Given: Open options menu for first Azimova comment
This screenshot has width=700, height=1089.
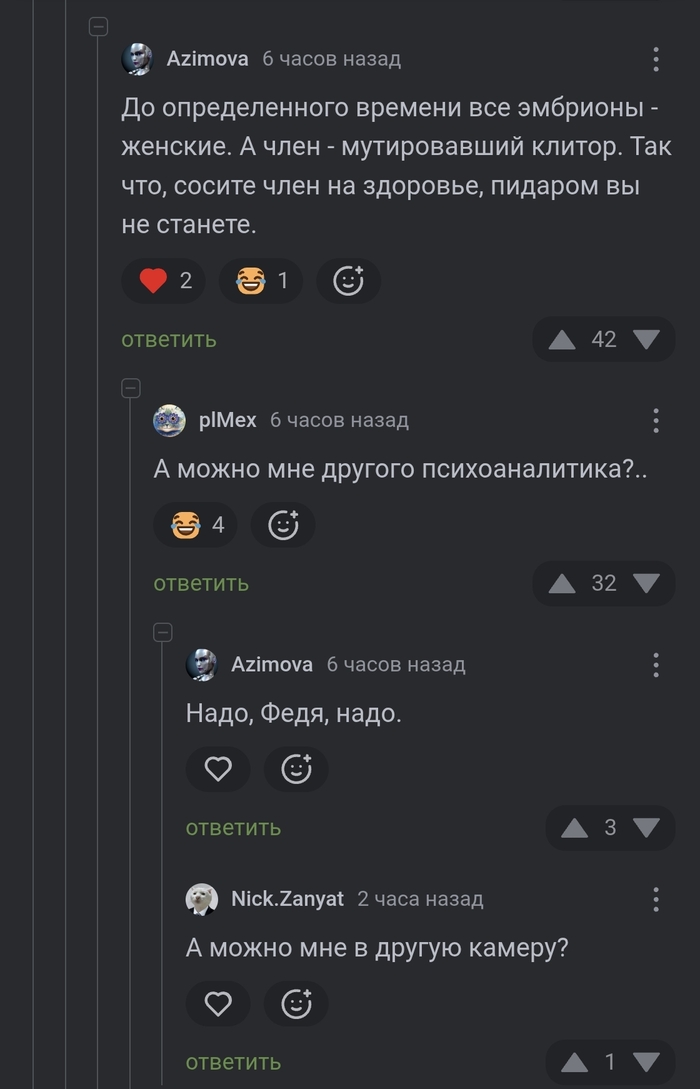Looking at the screenshot, I should (656, 59).
